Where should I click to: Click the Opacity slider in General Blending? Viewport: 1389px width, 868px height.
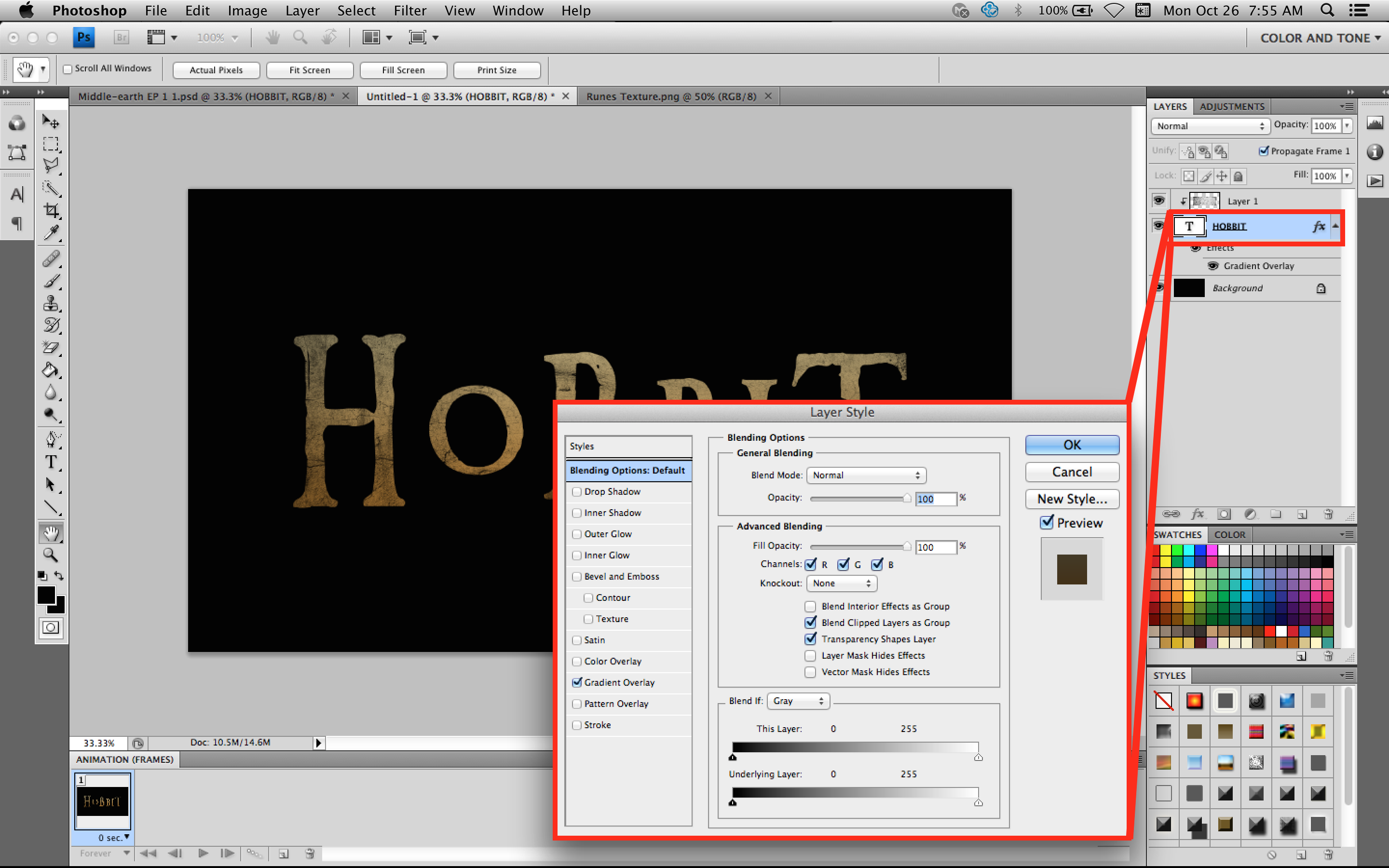pyautogui.click(x=860, y=498)
